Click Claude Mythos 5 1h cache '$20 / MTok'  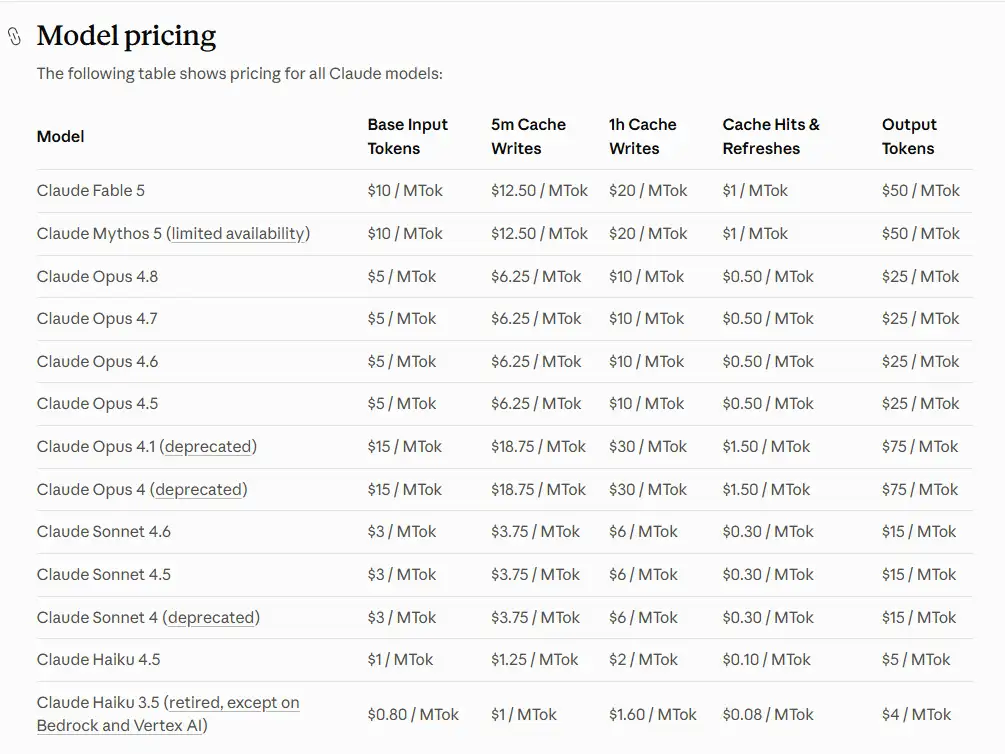[648, 234]
